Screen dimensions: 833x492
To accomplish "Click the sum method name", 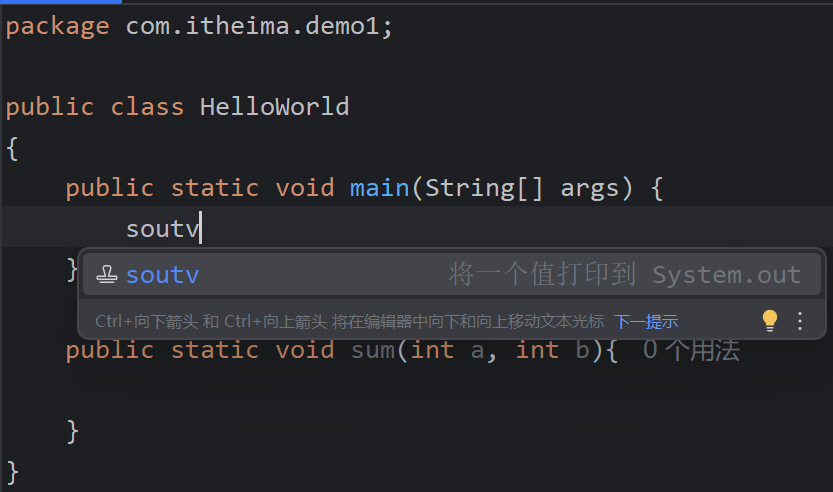I will [373, 350].
